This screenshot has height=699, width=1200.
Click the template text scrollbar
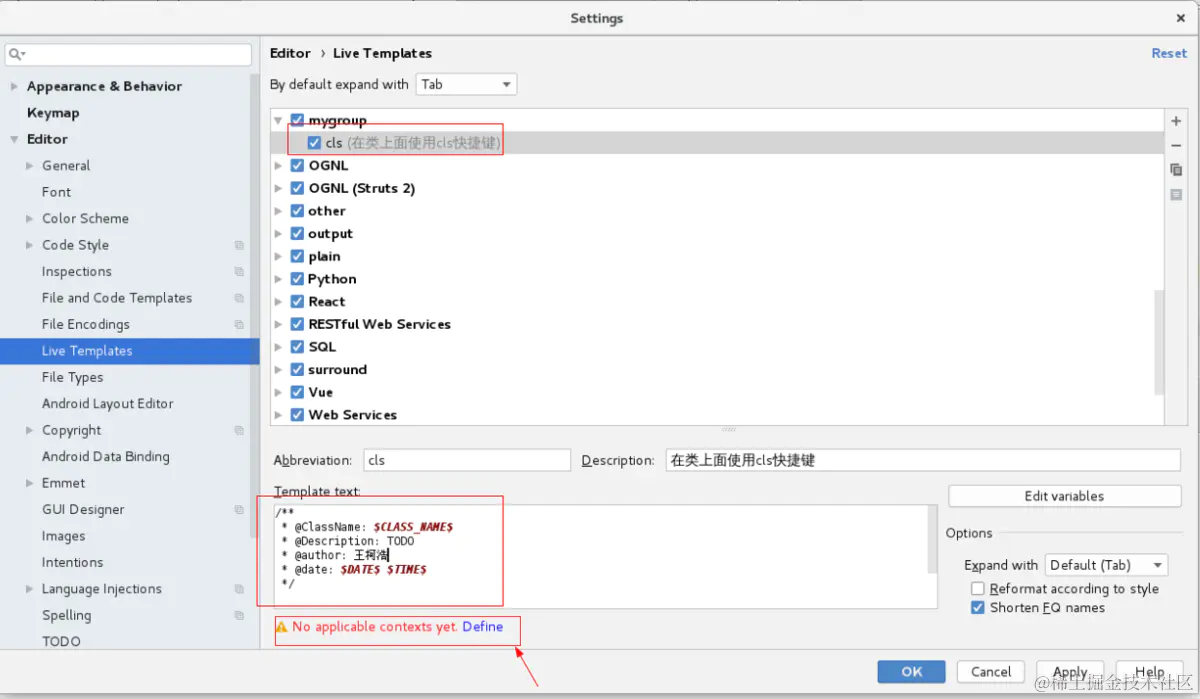click(933, 540)
